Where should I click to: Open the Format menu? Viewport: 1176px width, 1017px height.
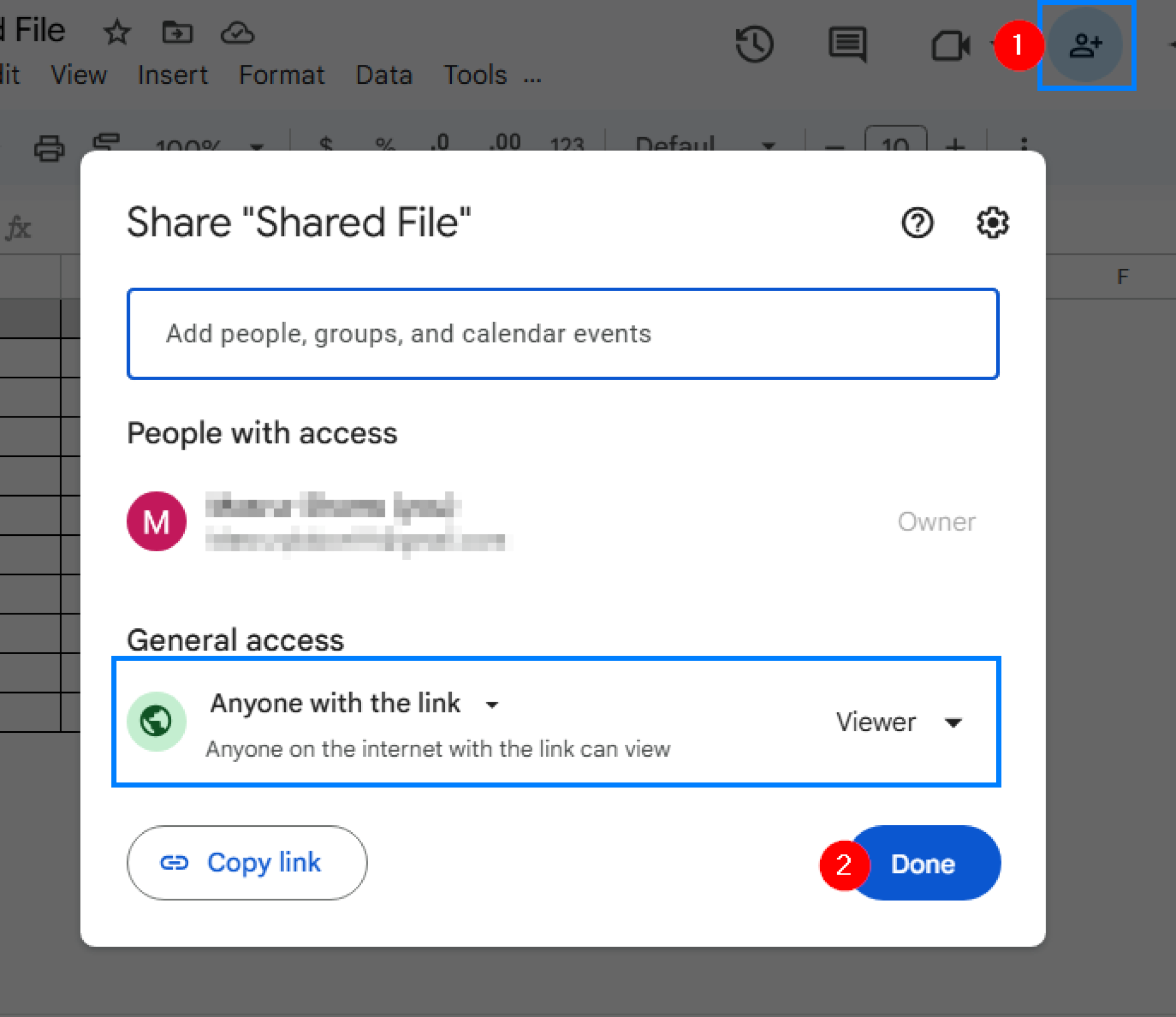coord(282,74)
